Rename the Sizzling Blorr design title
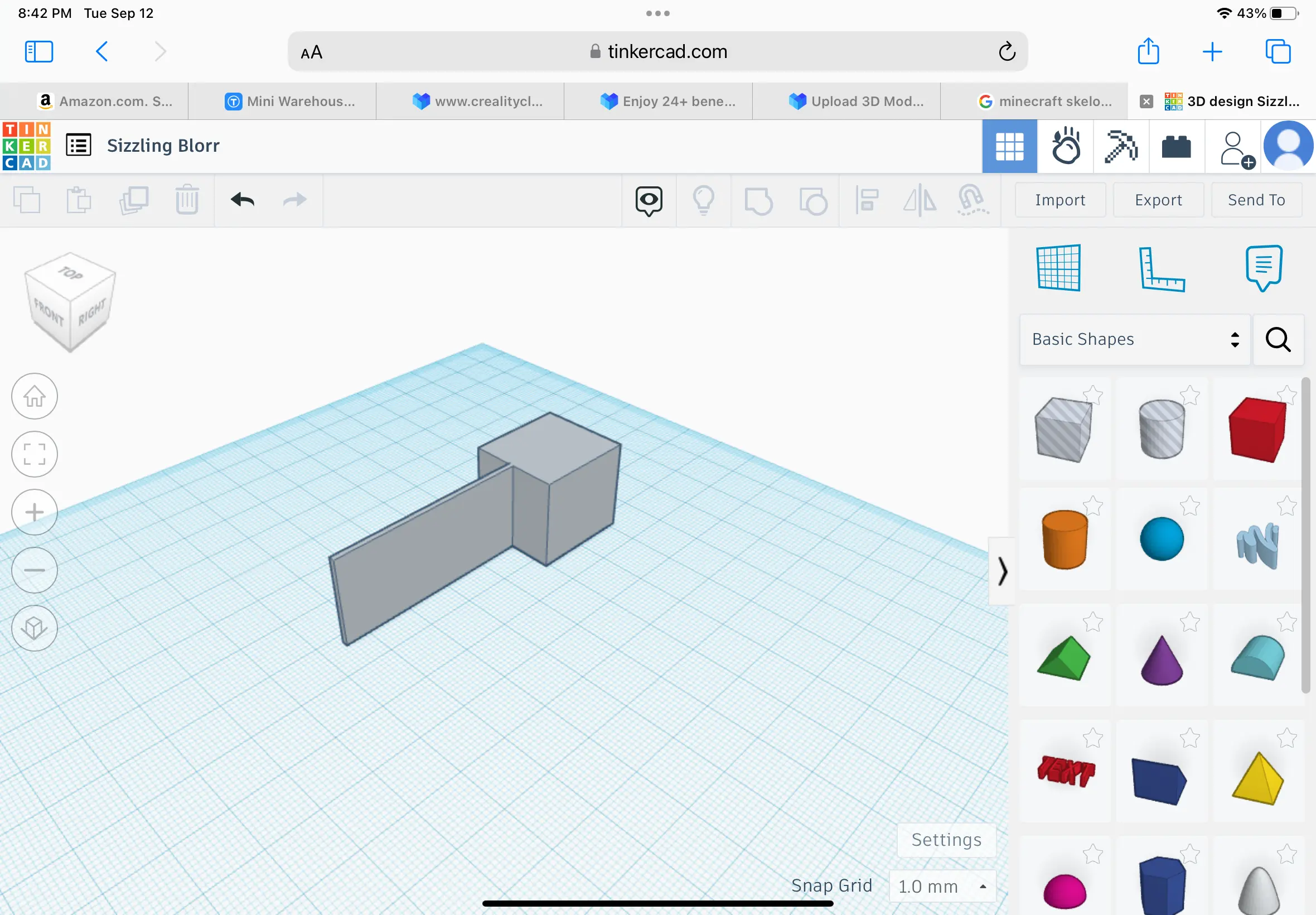Screen dimensions: 1316x915 163,146
